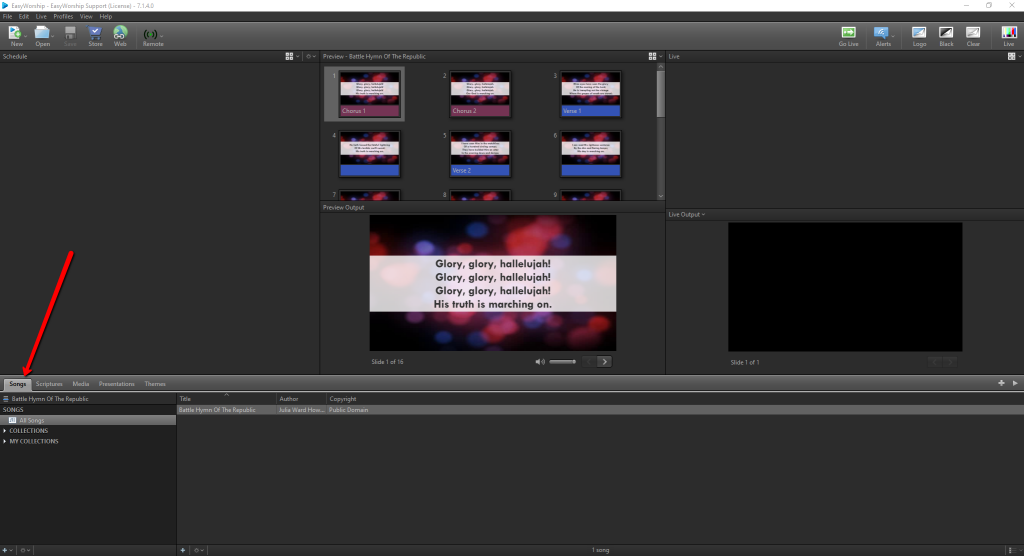Click the Preview slide list scrollbar
Screen dimensions: 1024x556
click(660, 93)
